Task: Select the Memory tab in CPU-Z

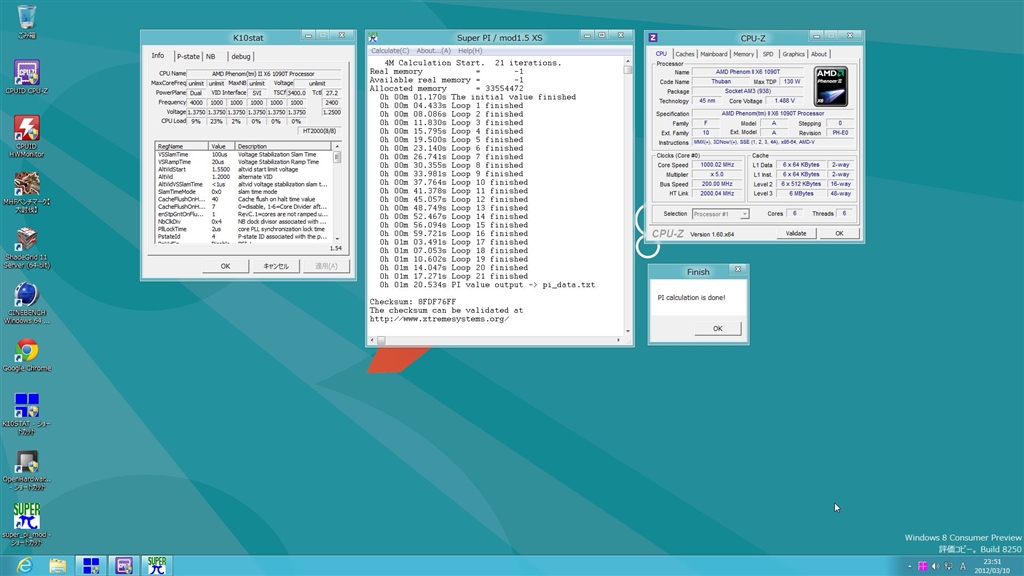Action: (x=743, y=54)
